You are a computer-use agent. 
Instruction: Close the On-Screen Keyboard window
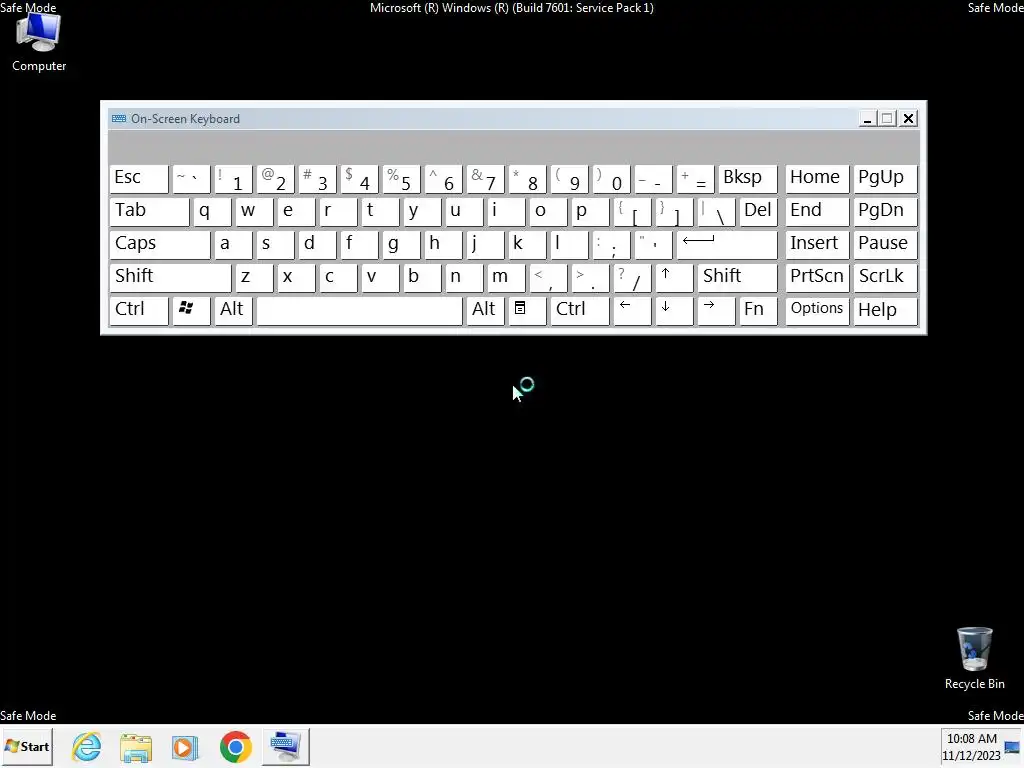pyautogui.click(x=908, y=119)
